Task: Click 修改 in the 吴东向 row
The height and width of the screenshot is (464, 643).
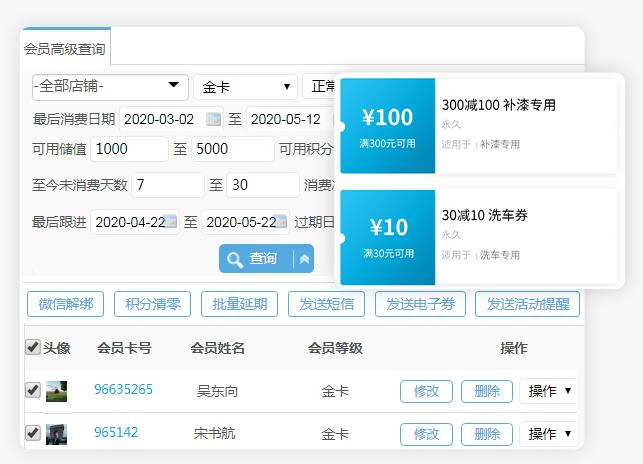Action: pos(426,391)
